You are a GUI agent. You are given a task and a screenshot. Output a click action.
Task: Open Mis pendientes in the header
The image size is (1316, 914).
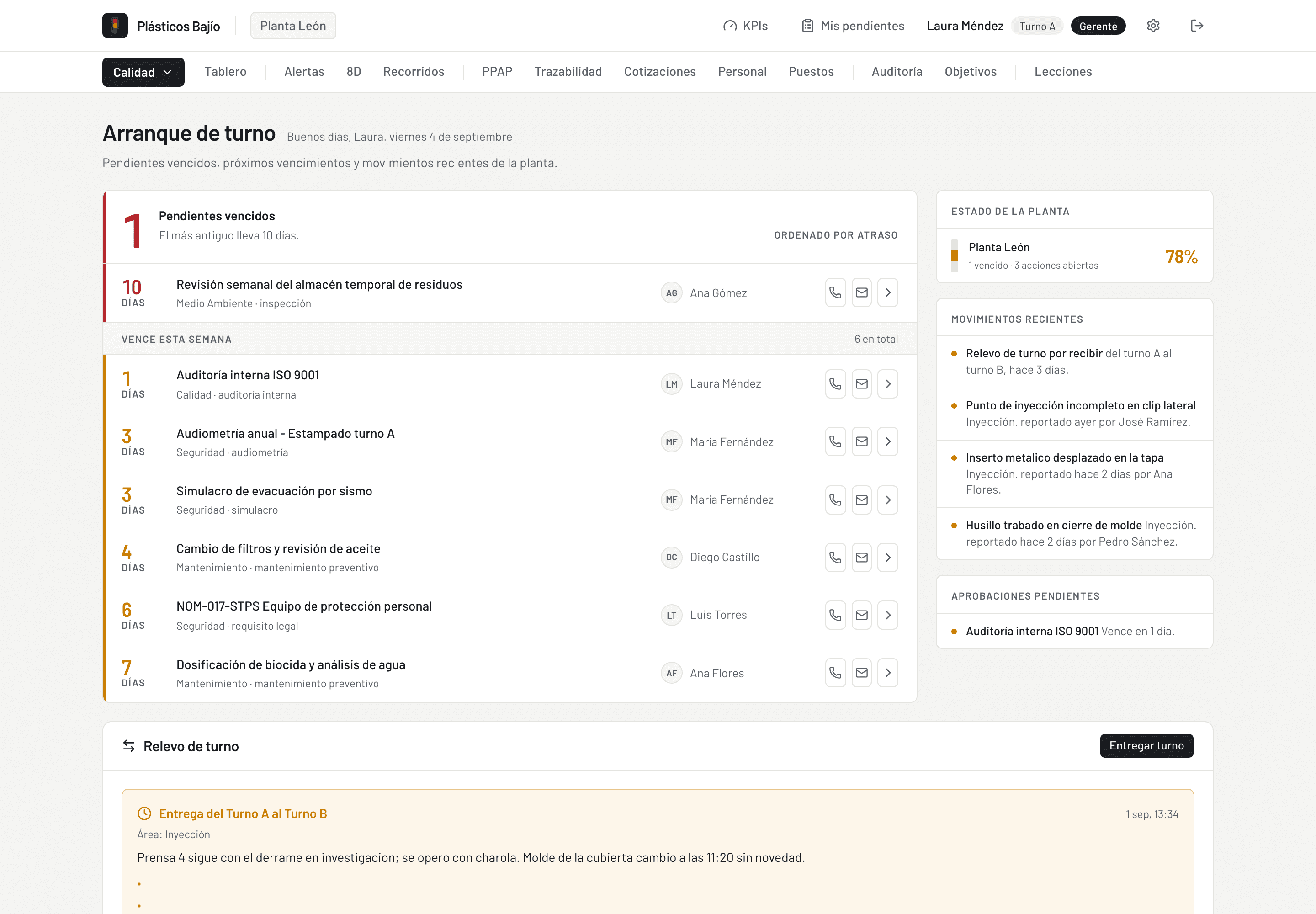[x=853, y=26]
